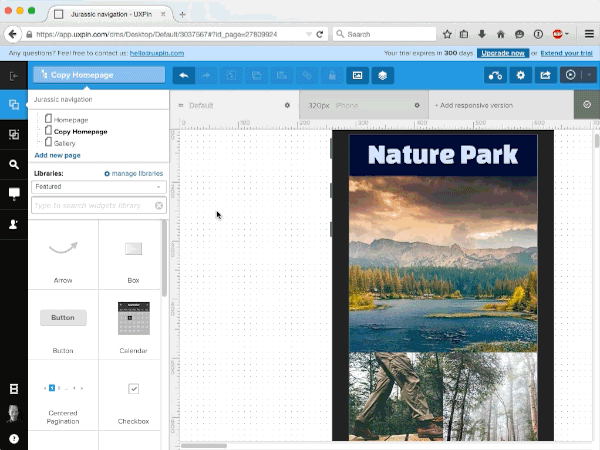
Task: Click the Copy Homepage page title button
Action: click(x=99, y=75)
